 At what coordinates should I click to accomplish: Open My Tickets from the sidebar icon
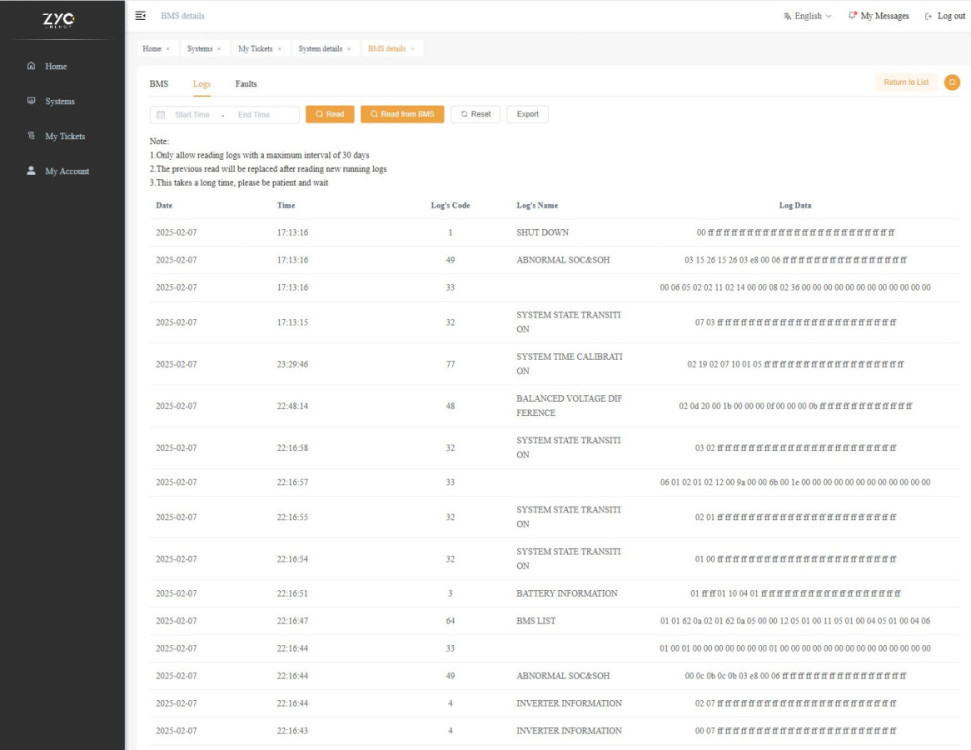tap(32, 136)
